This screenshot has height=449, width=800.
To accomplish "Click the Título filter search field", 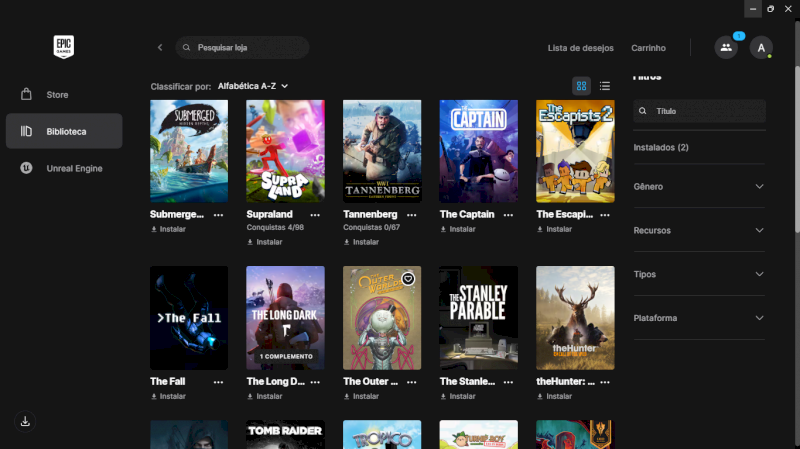I will click(699, 111).
